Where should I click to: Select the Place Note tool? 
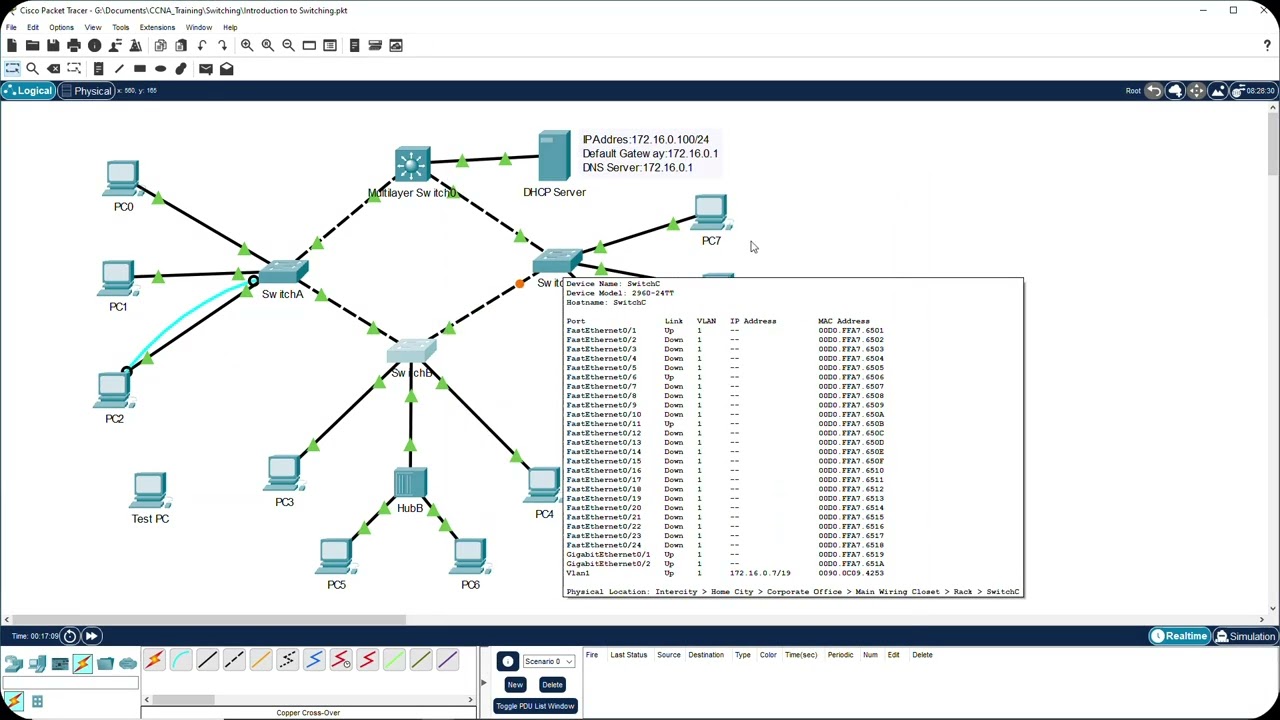tap(98, 69)
